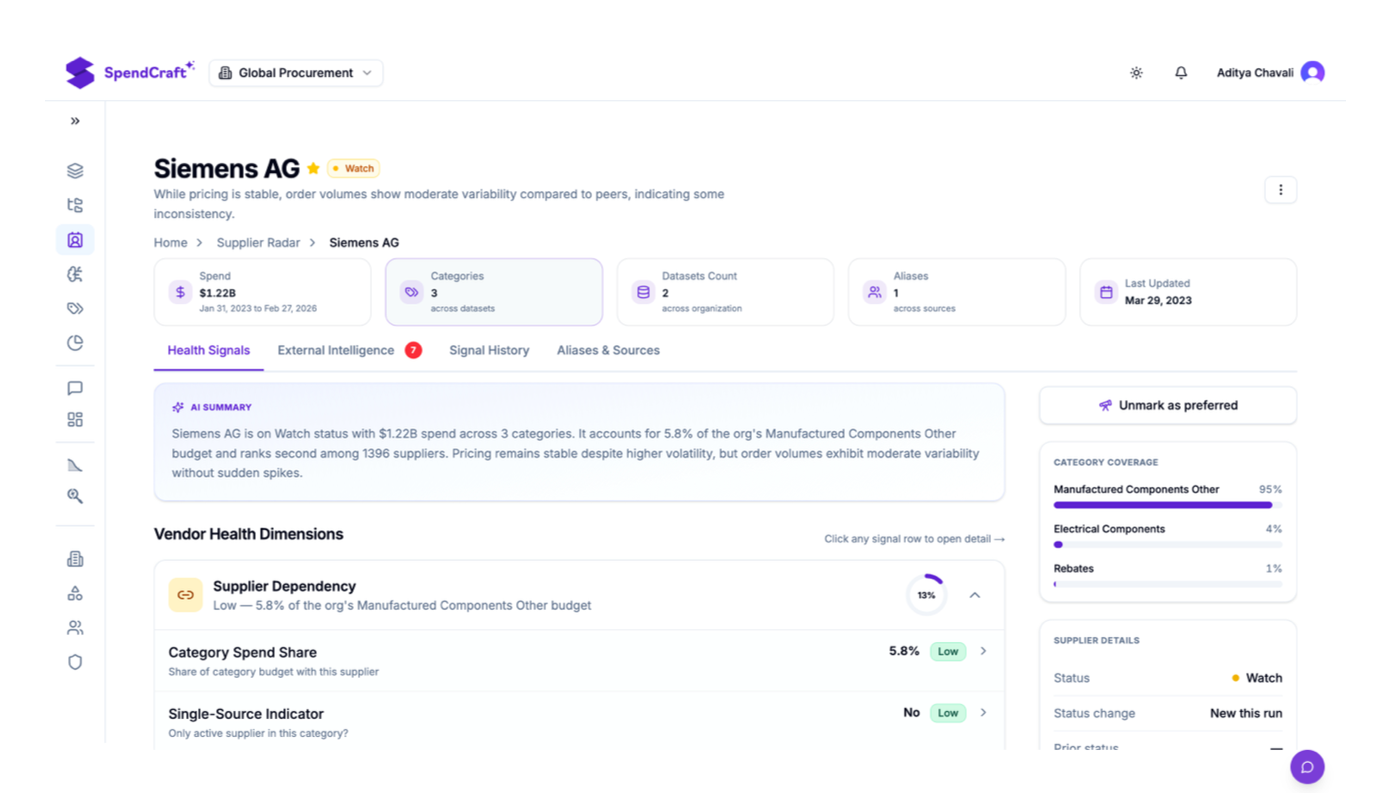
Task: Toggle the light/dark theme sun icon
Action: pyautogui.click(x=1136, y=73)
